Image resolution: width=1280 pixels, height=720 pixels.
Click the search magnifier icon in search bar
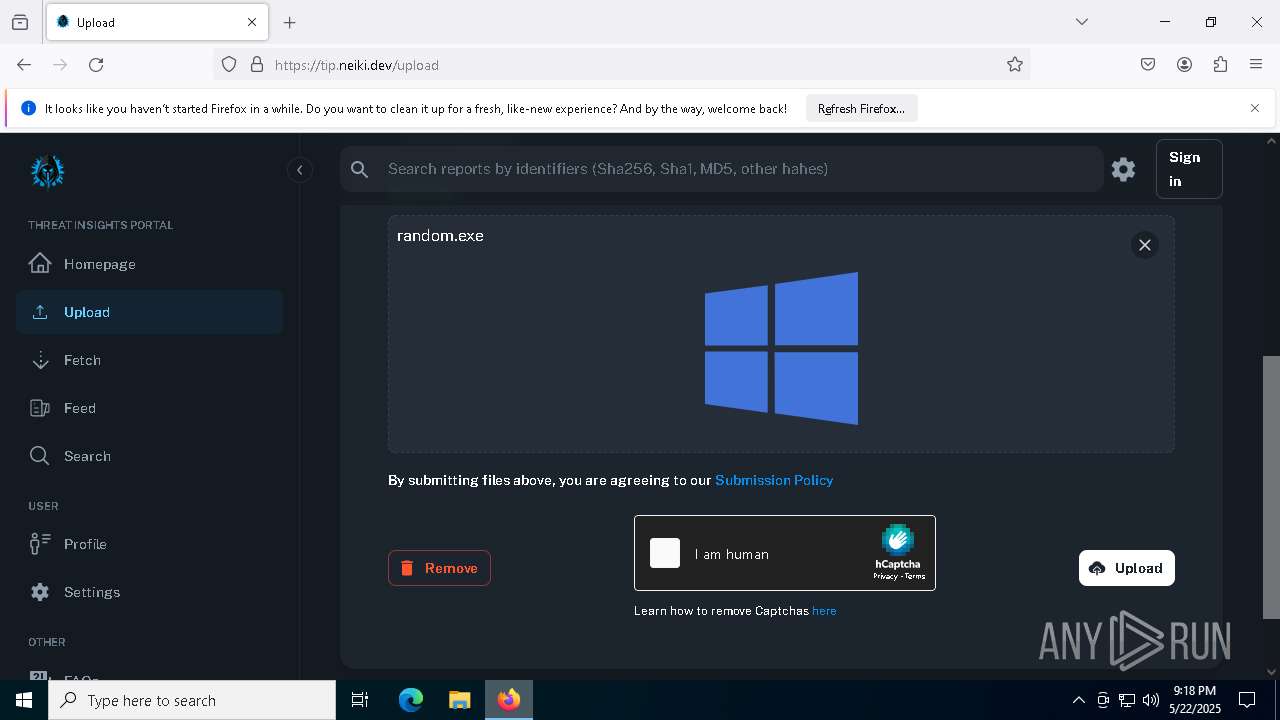(x=360, y=169)
